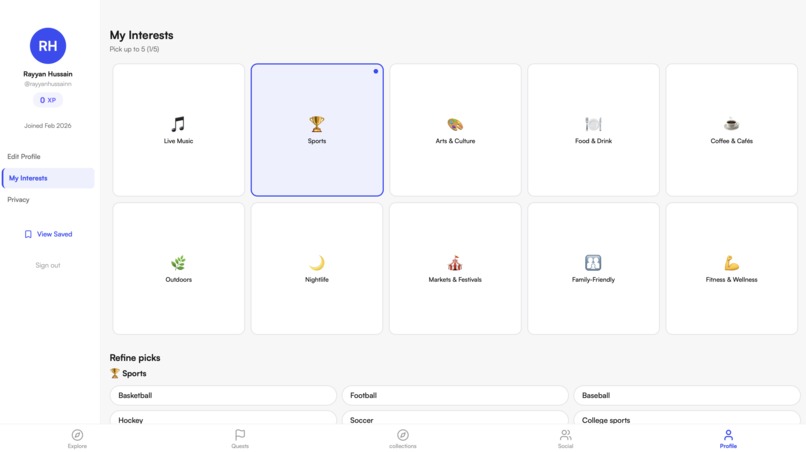Click the trophy beside Refine picks Sports

(x=115, y=373)
